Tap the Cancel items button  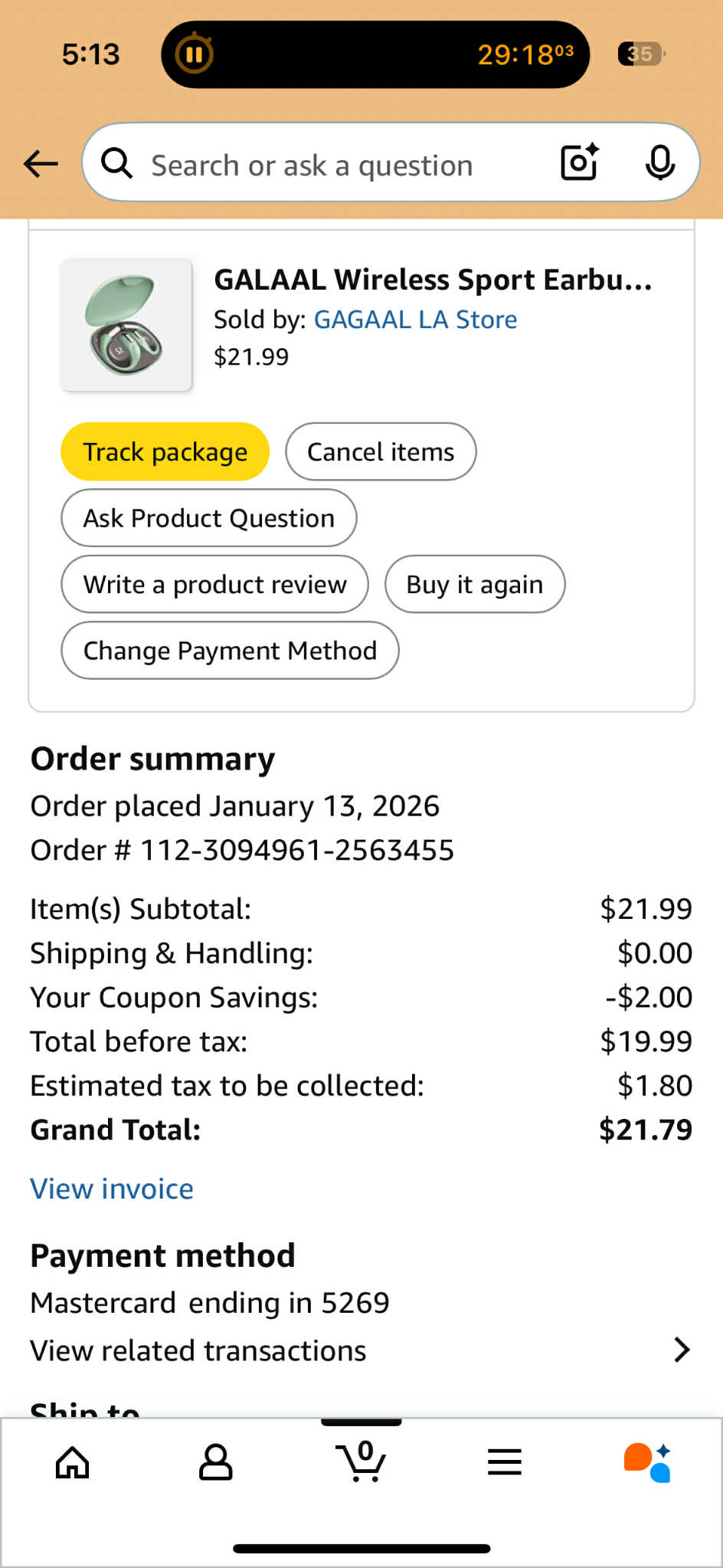tap(381, 452)
